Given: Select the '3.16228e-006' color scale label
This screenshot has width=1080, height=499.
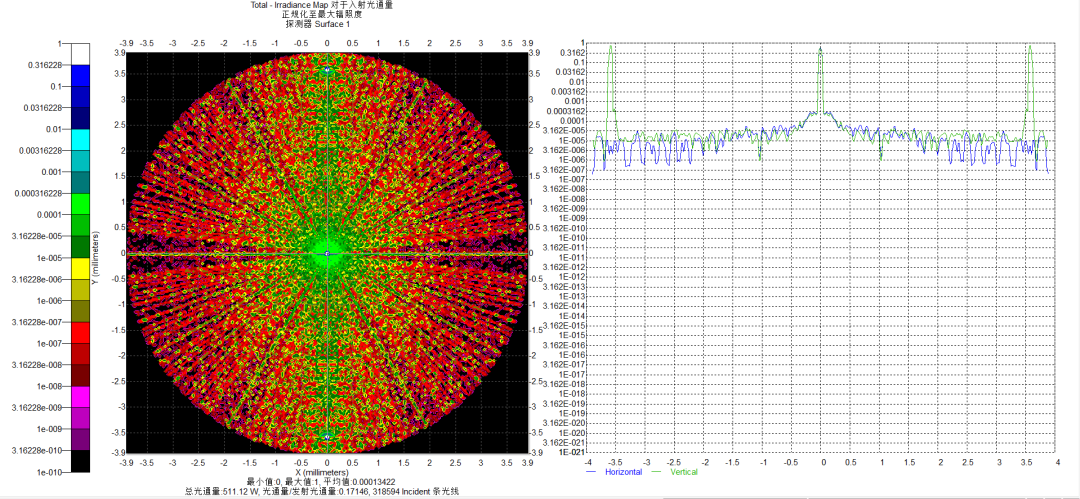Looking at the screenshot, I should click(x=39, y=279).
